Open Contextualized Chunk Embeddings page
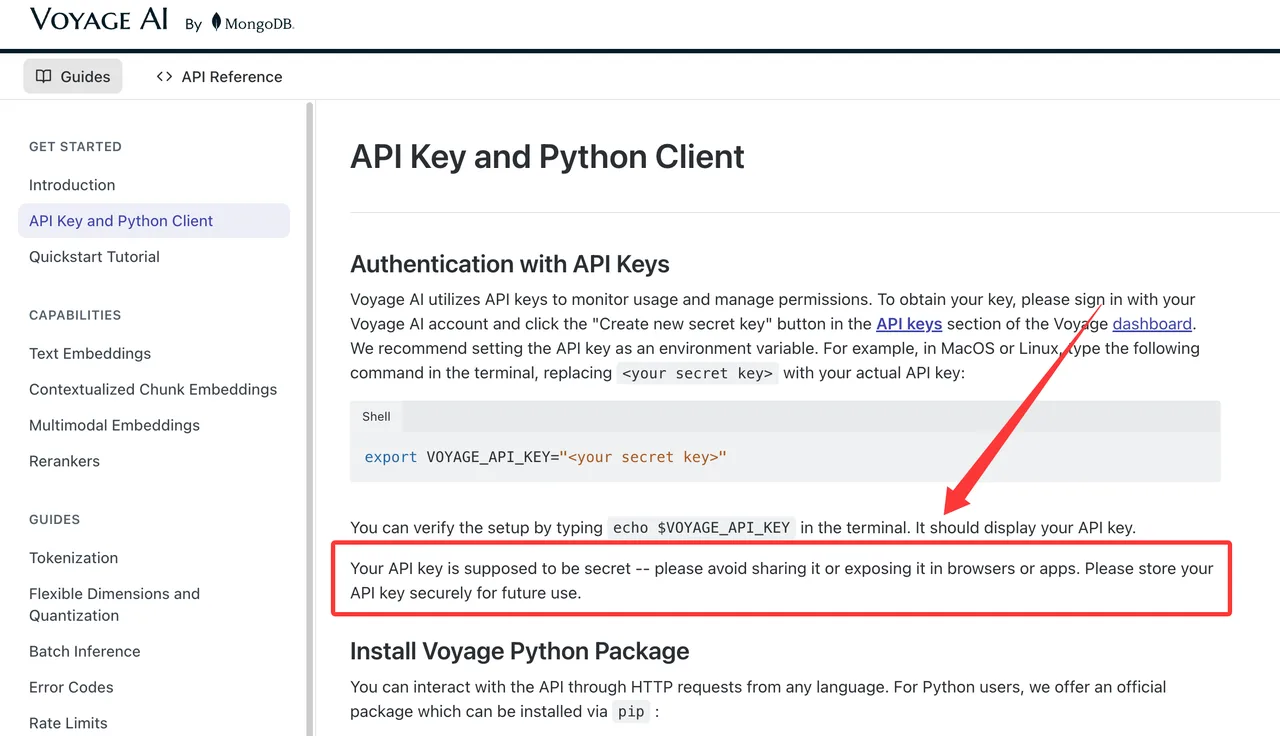The height and width of the screenshot is (736, 1280). point(153,389)
